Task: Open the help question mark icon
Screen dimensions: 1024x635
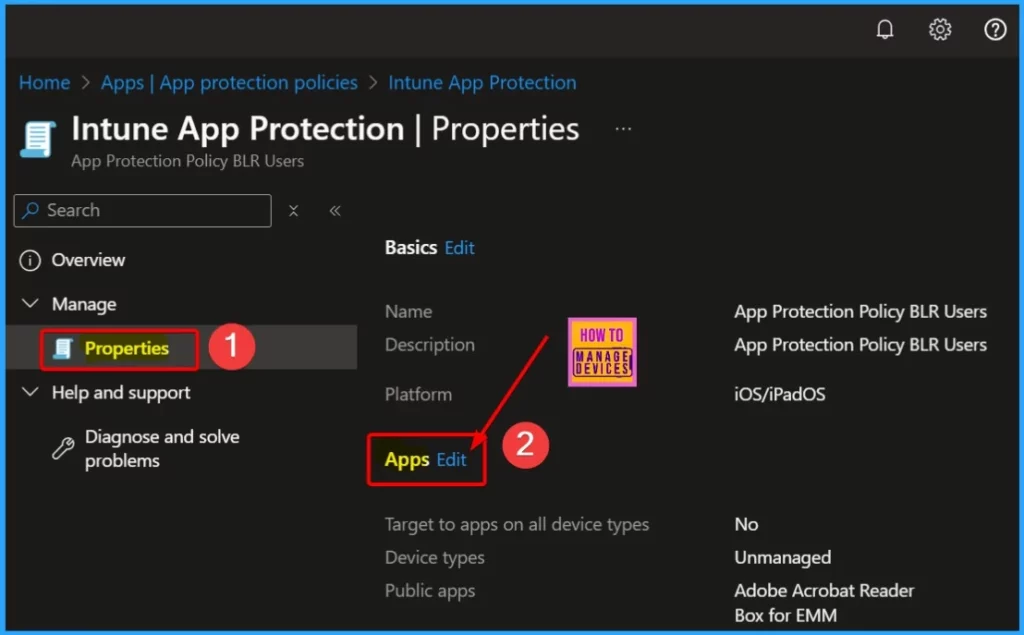Action: pos(995,29)
